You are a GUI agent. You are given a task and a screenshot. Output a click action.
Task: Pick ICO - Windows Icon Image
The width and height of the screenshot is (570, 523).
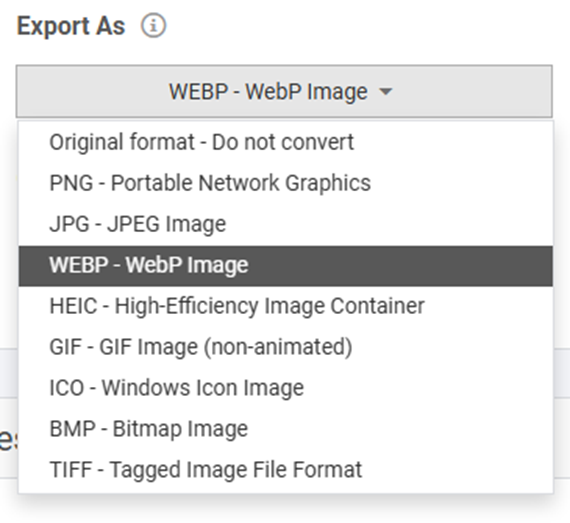(x=286, y=388)
